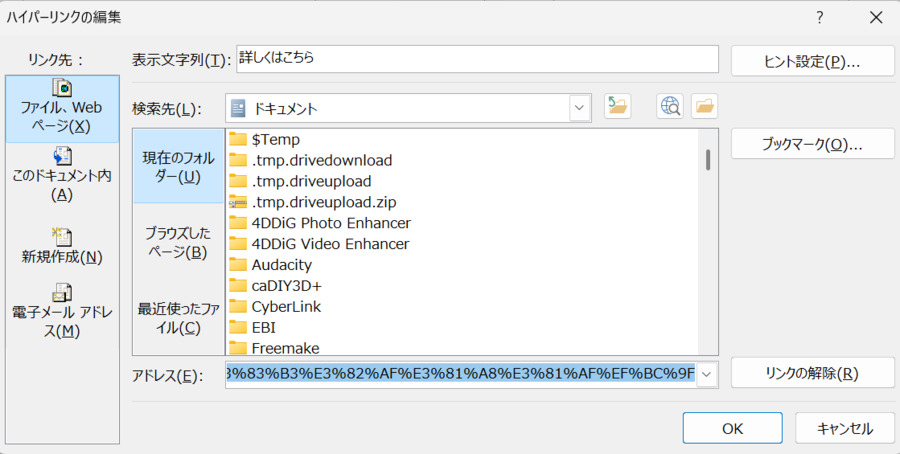Switch to 最近使ったファイル view
Screen dimensions: 900x454
179,318
